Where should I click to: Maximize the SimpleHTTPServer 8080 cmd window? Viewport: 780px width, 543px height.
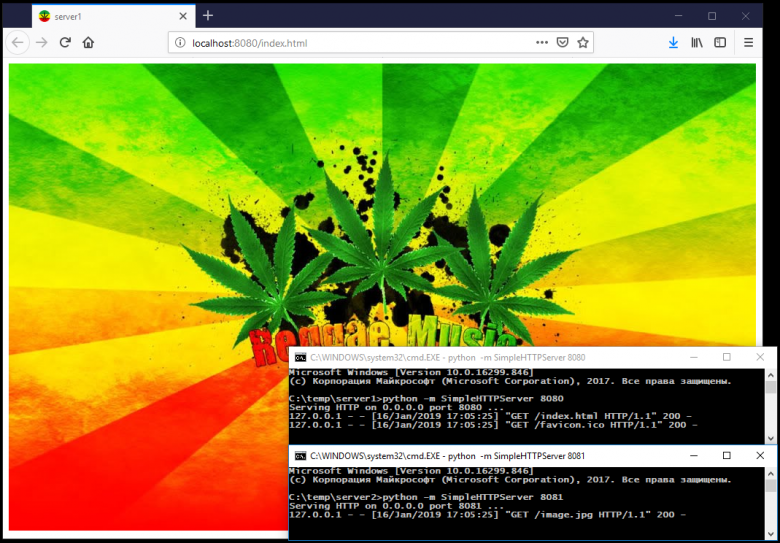coord(727,357)
